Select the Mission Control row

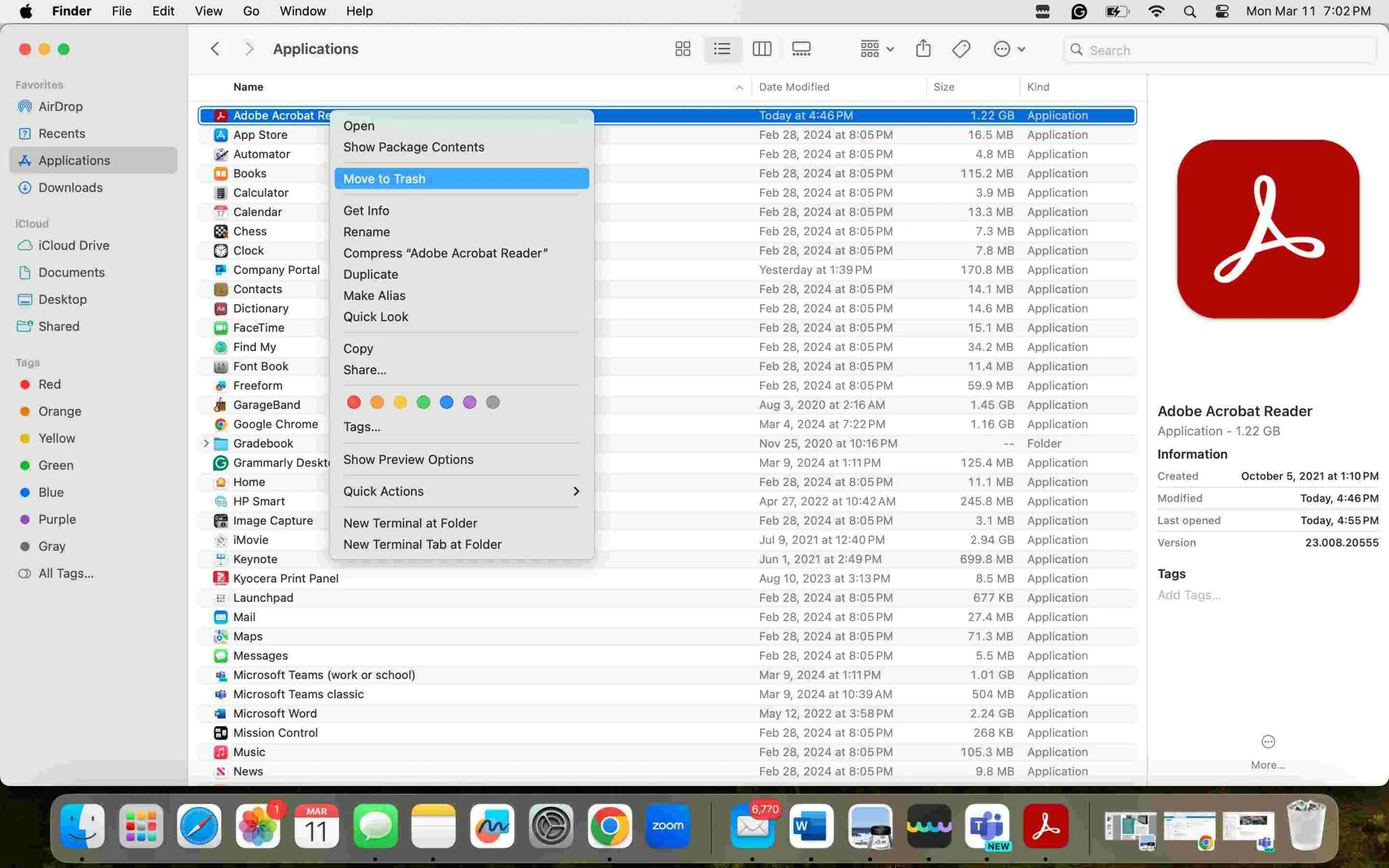click(667, 733)
